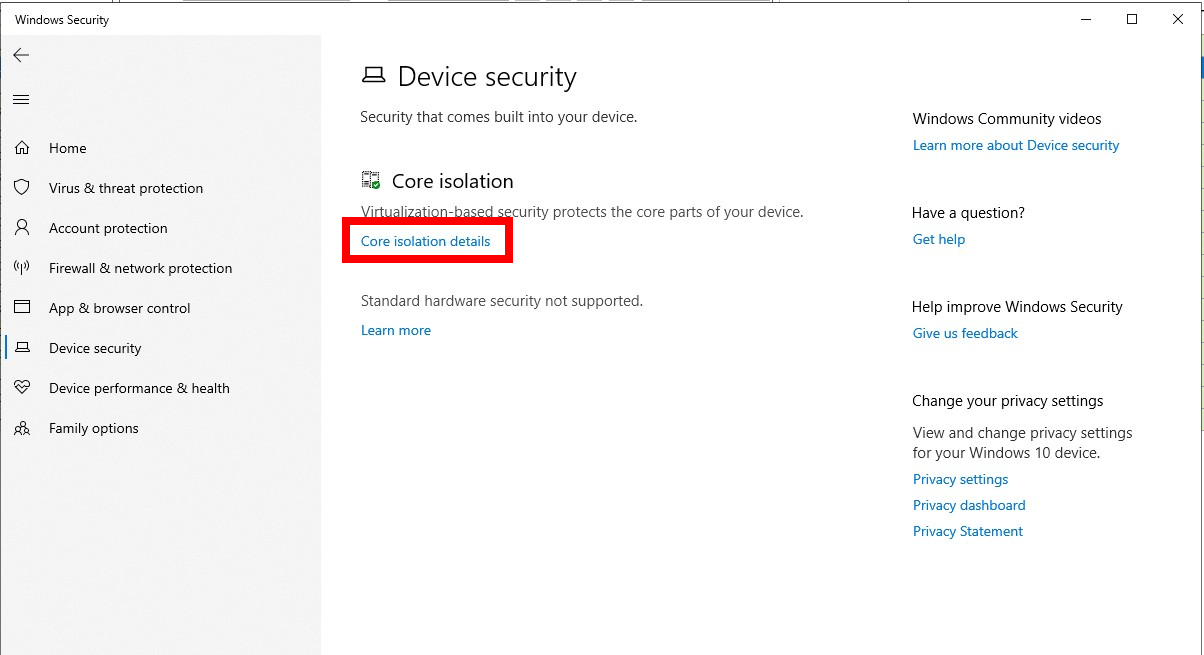
Task: Click 'Windows Community videos' heading
Action: tap(1007, 118)
